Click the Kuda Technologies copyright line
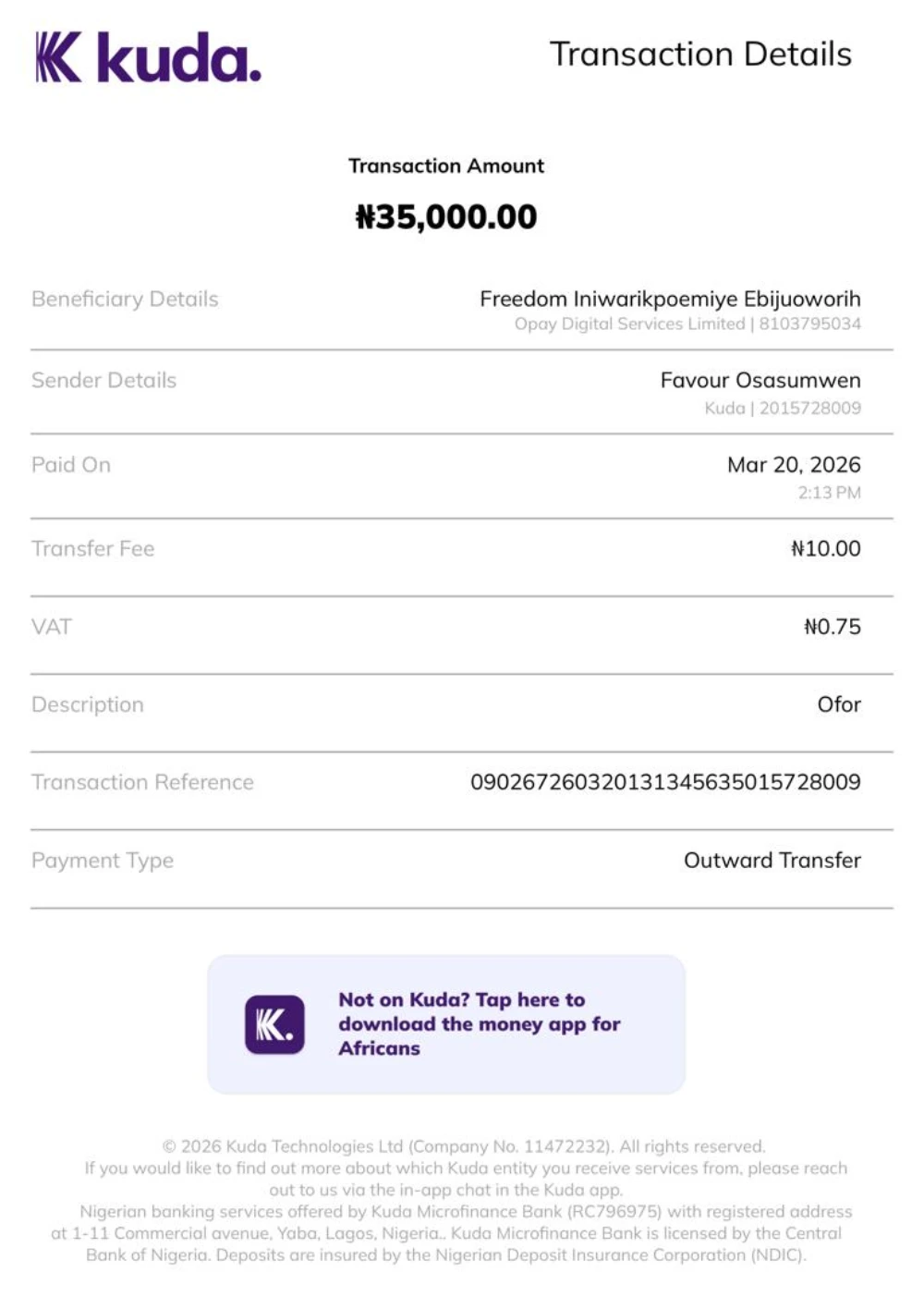 (x=464, y=1146)
